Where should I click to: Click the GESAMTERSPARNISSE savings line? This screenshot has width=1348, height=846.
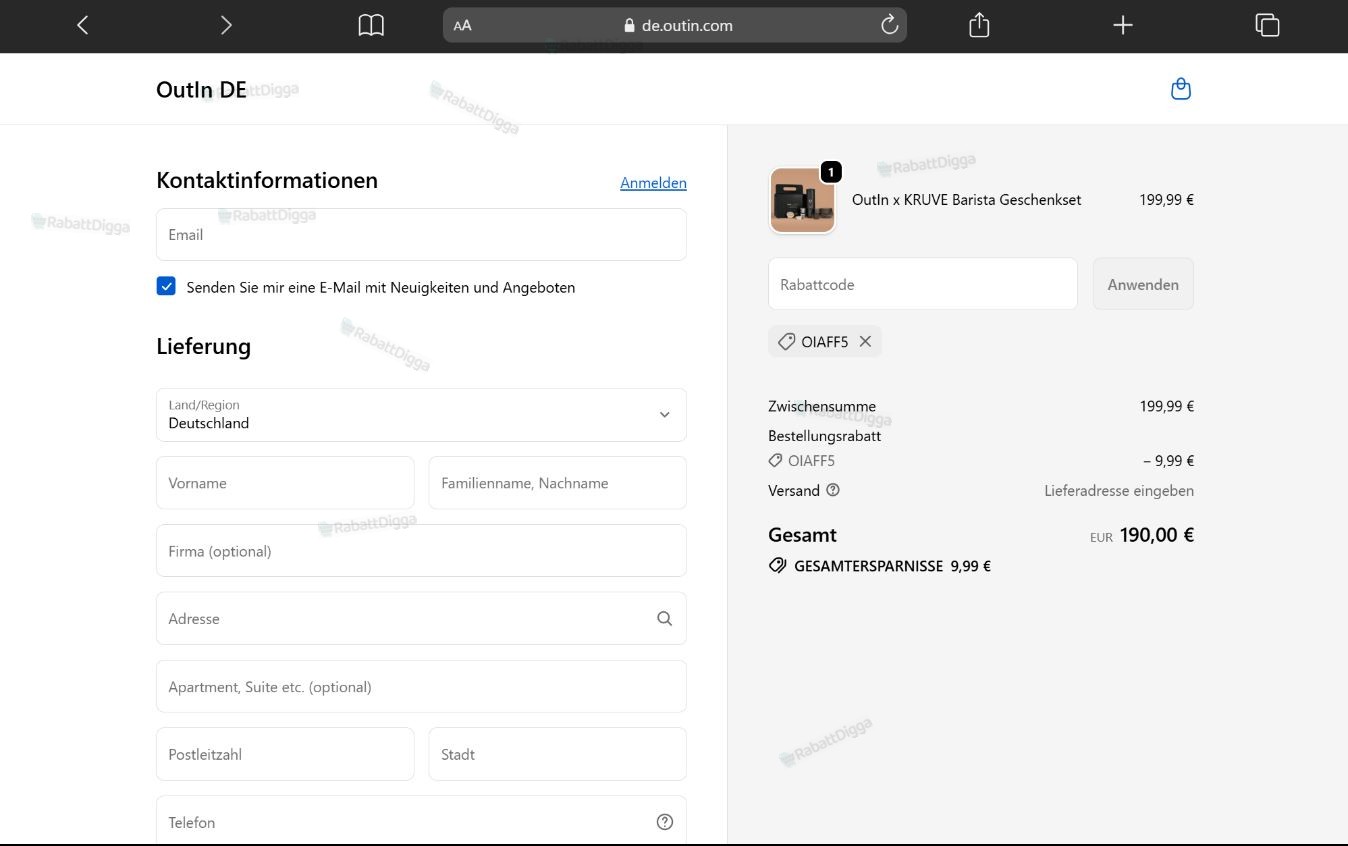click(880, 566)
